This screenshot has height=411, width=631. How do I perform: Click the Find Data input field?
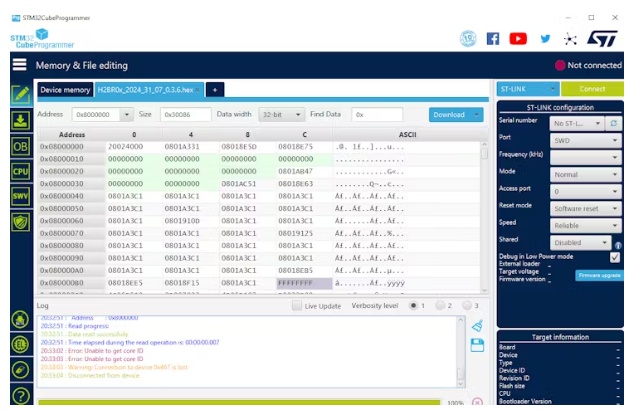pyautogui.click(x=376, y=115)
